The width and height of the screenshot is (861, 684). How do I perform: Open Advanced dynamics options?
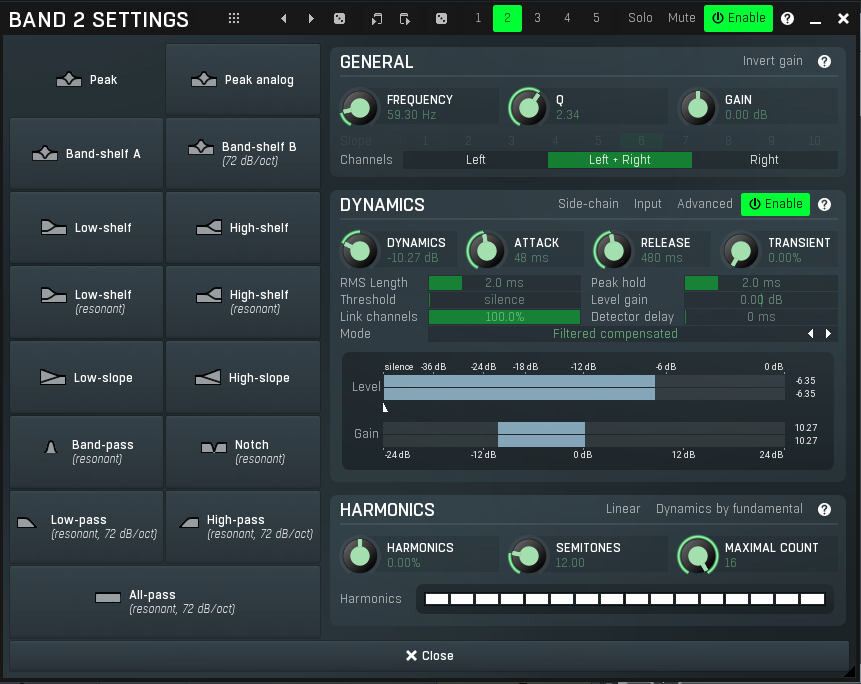(x=705, y=204)
